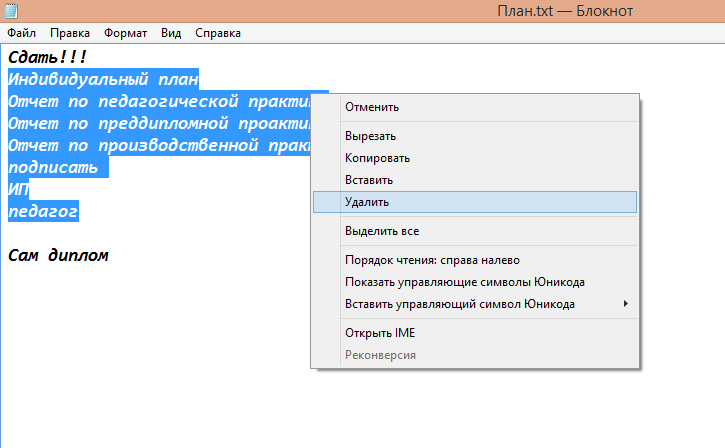This screenshot has width=725, height=448.
Task: Click the highlighted word 'педагог'
Action: (x=43, y=211)
